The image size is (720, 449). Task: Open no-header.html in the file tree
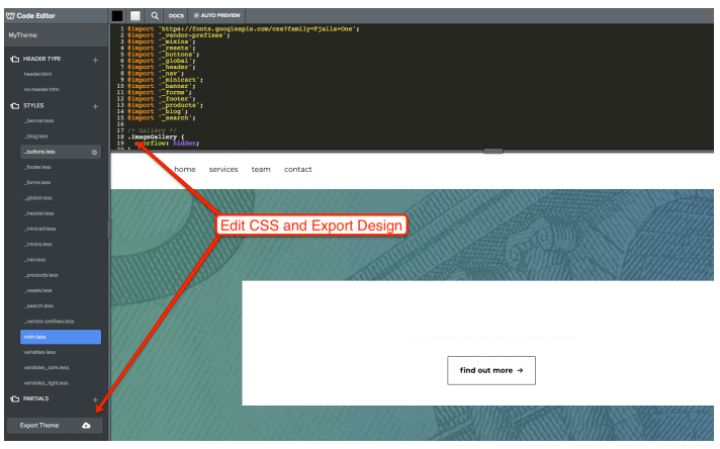41,90
